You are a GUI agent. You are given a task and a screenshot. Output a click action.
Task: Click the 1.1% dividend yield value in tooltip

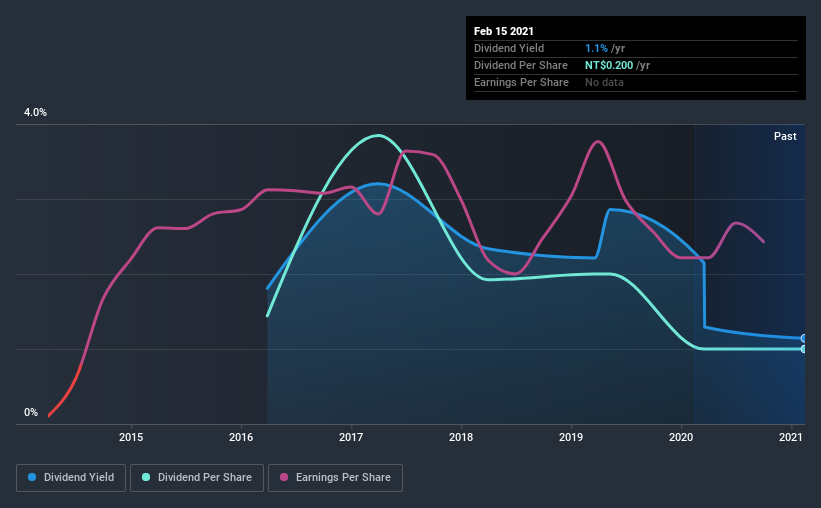coord(596,48)
